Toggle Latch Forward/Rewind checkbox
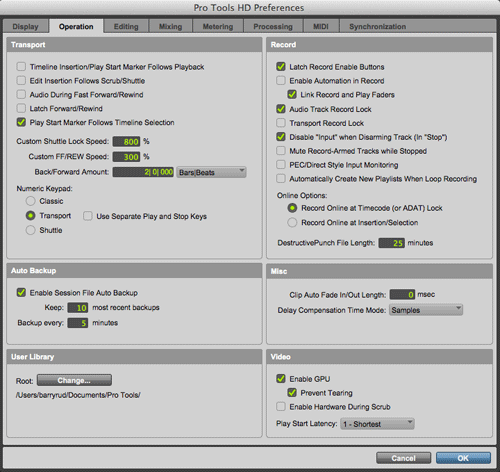 [21, 108]
